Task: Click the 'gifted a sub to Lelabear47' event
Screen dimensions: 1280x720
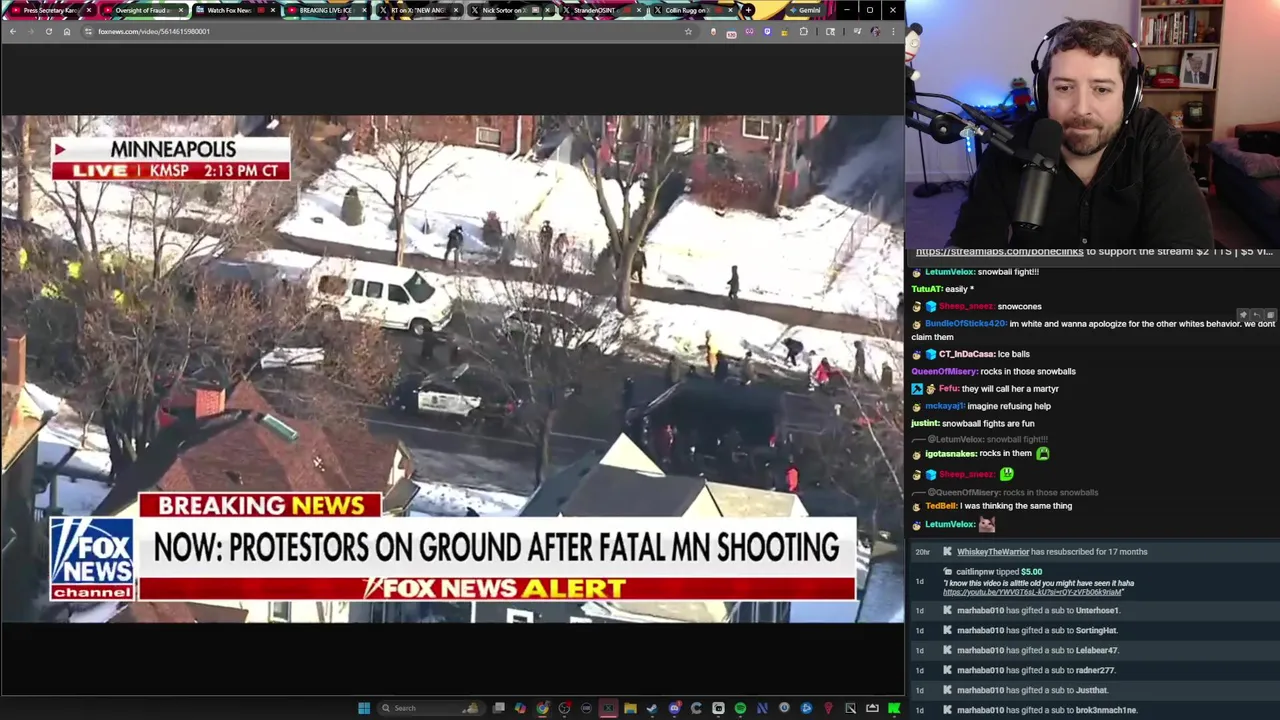Action: tap(1097, 650)
